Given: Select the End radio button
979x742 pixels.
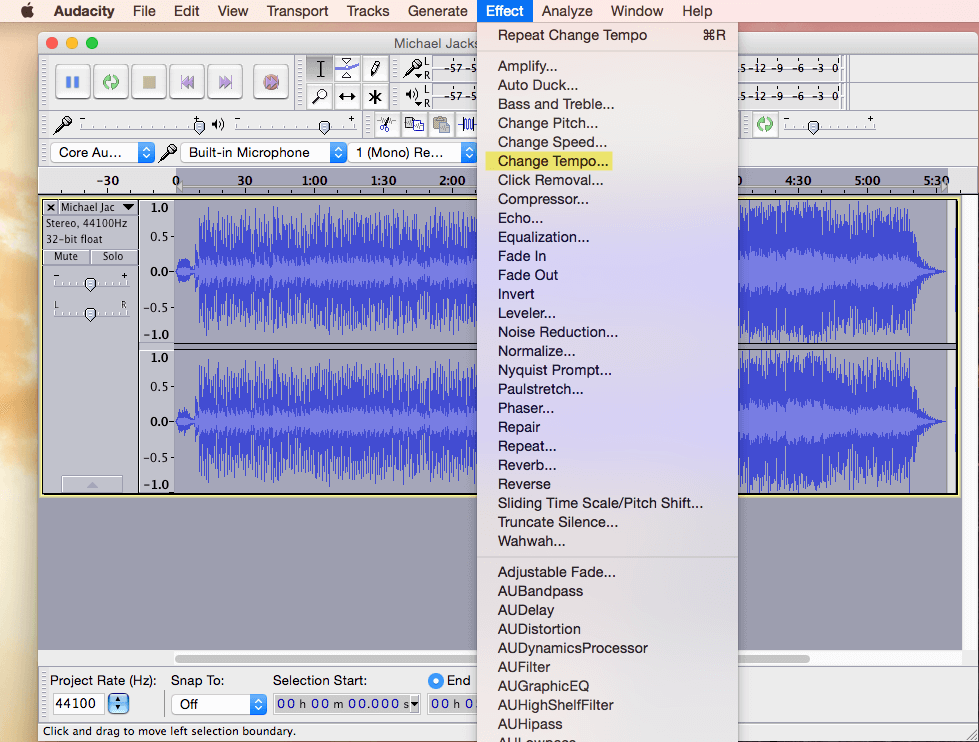Looking at the screenshot, I should click(x=436, y=680).
